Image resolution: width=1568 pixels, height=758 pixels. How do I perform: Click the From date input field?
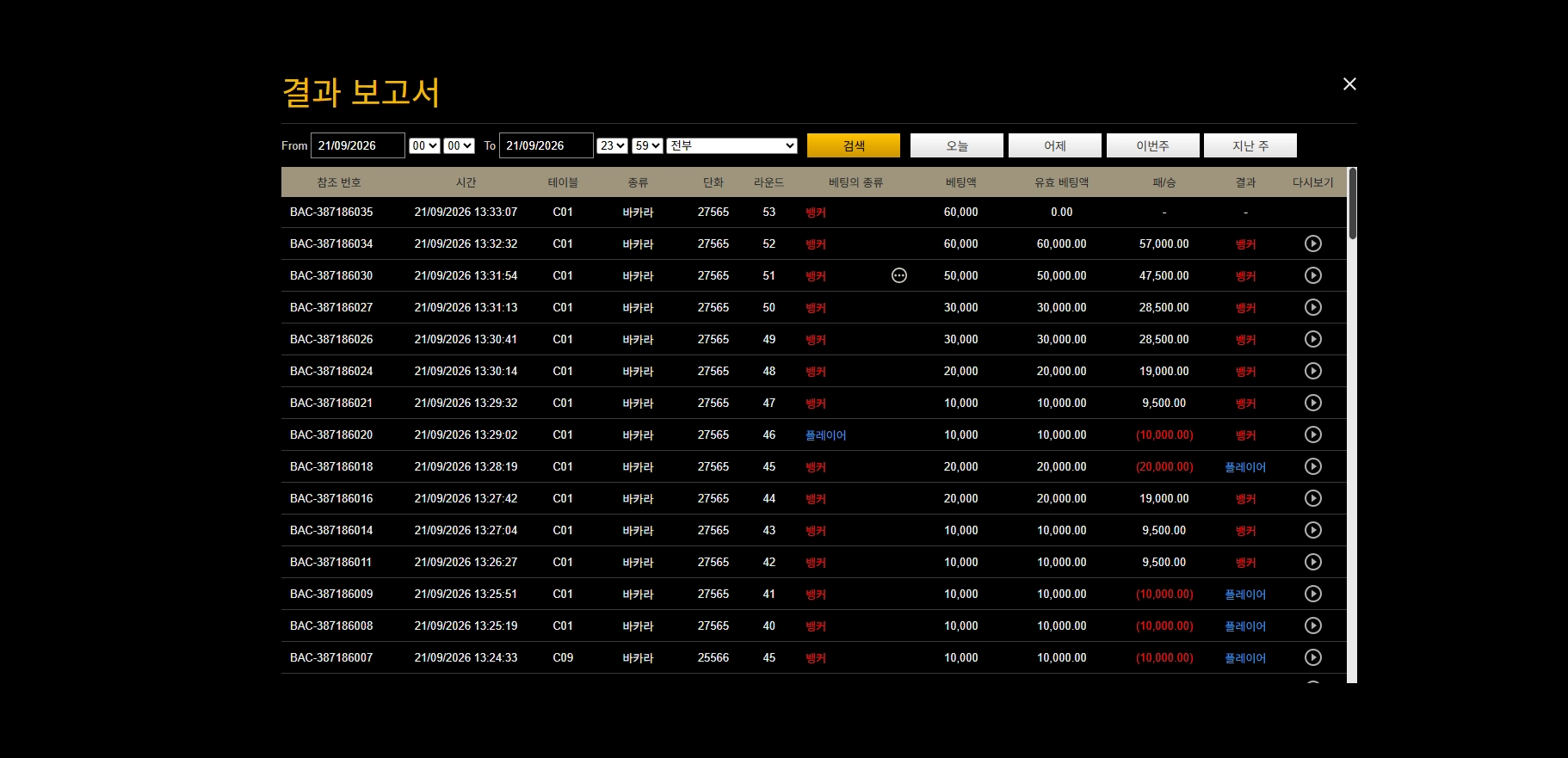coord(358,145)
